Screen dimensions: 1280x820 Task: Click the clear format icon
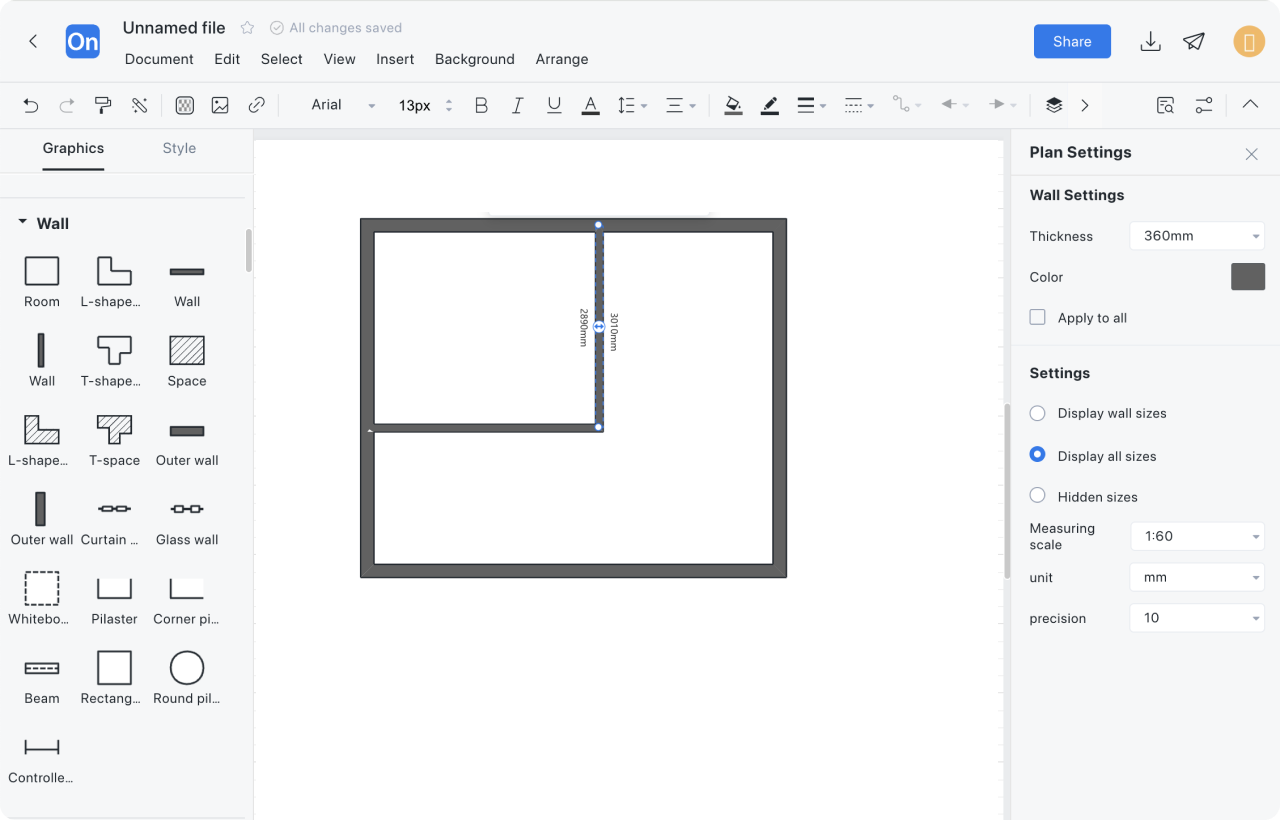pos(139,105)
